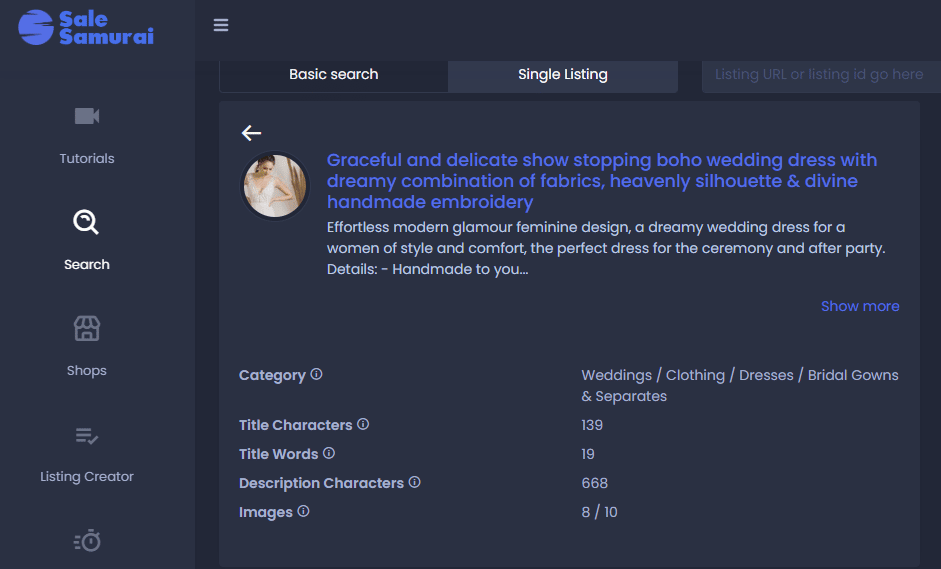The height and width of the screenshot is (569, 941).
Task: Click the info icon beside Title Words
Action: (x=329, y=453)
